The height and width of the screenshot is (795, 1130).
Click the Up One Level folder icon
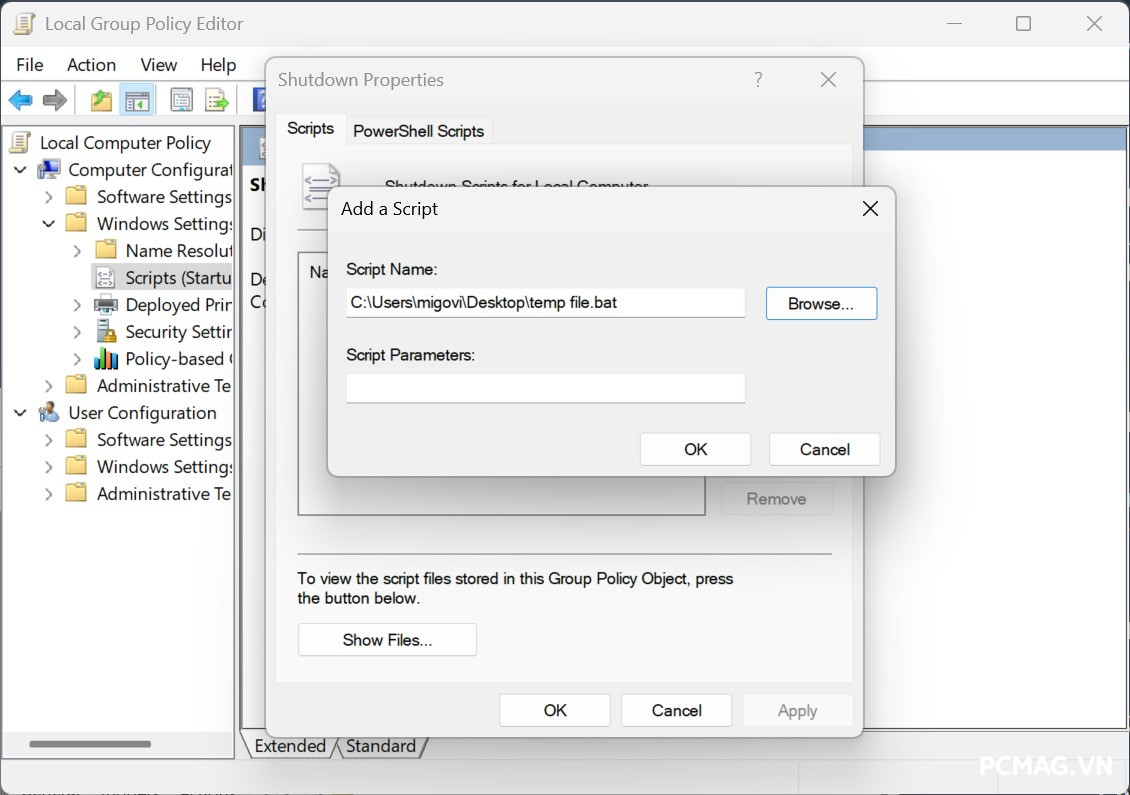(x=101, y=100)
